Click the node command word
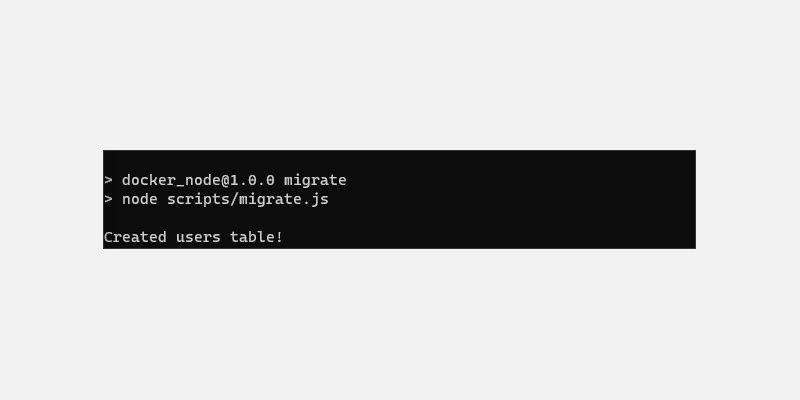This screenshot has height=400, width=800. pyautogui.click(x=139, y=199)
